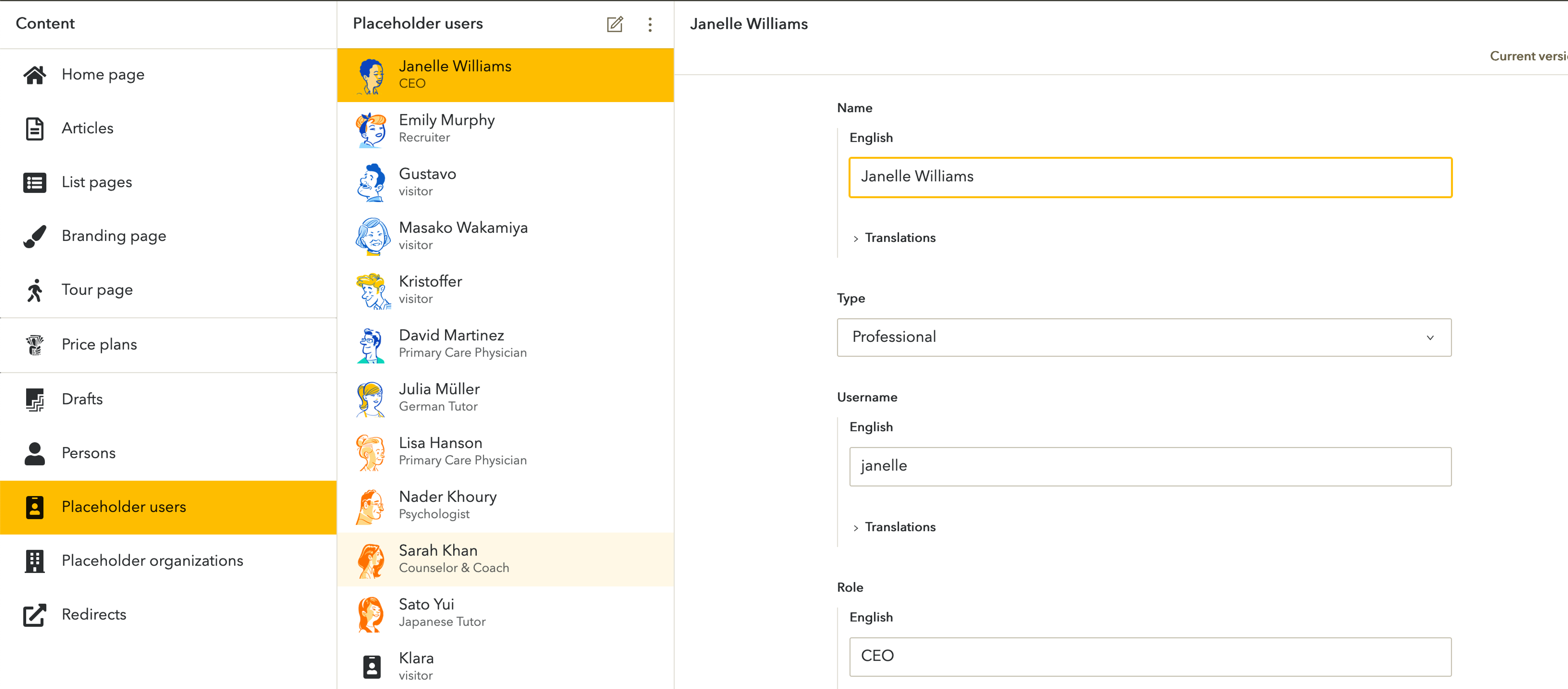Click the Tour page walking figure icon
The image size is (1568, 689).
tap(35, 290)
